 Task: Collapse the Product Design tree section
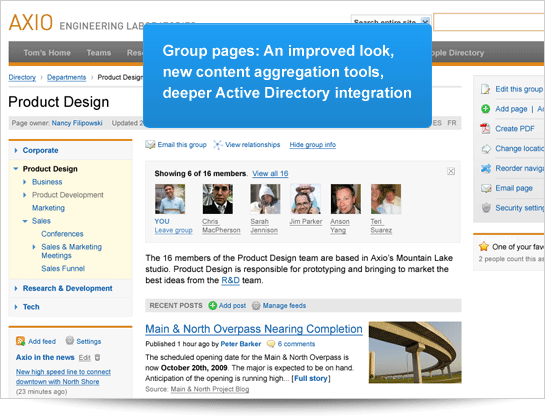click(x=16, y=169)
